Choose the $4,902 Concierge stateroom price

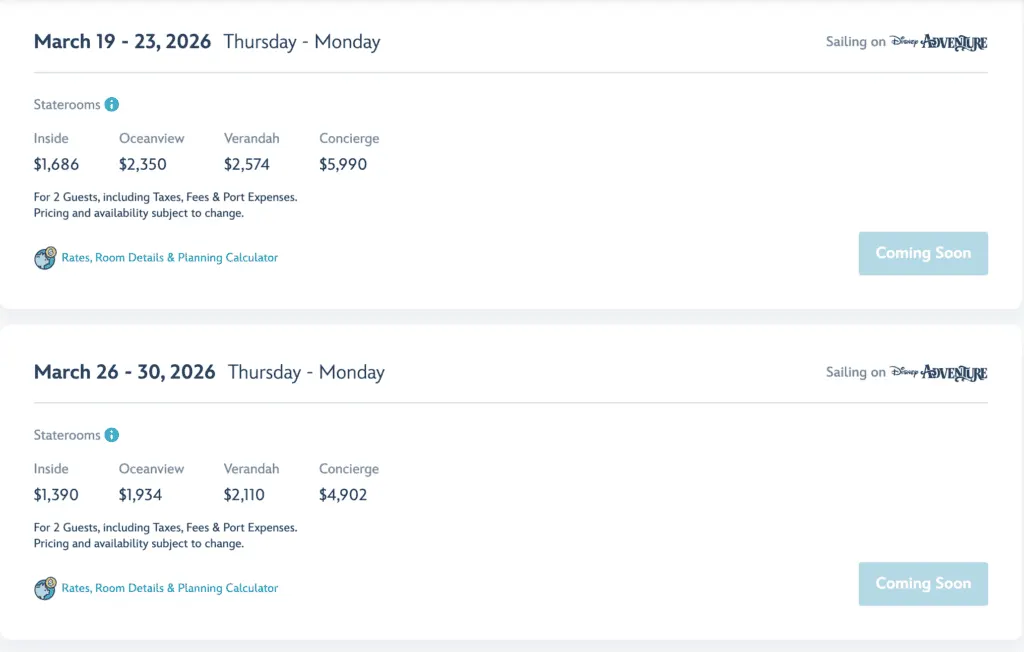click(x=343, y=494)
